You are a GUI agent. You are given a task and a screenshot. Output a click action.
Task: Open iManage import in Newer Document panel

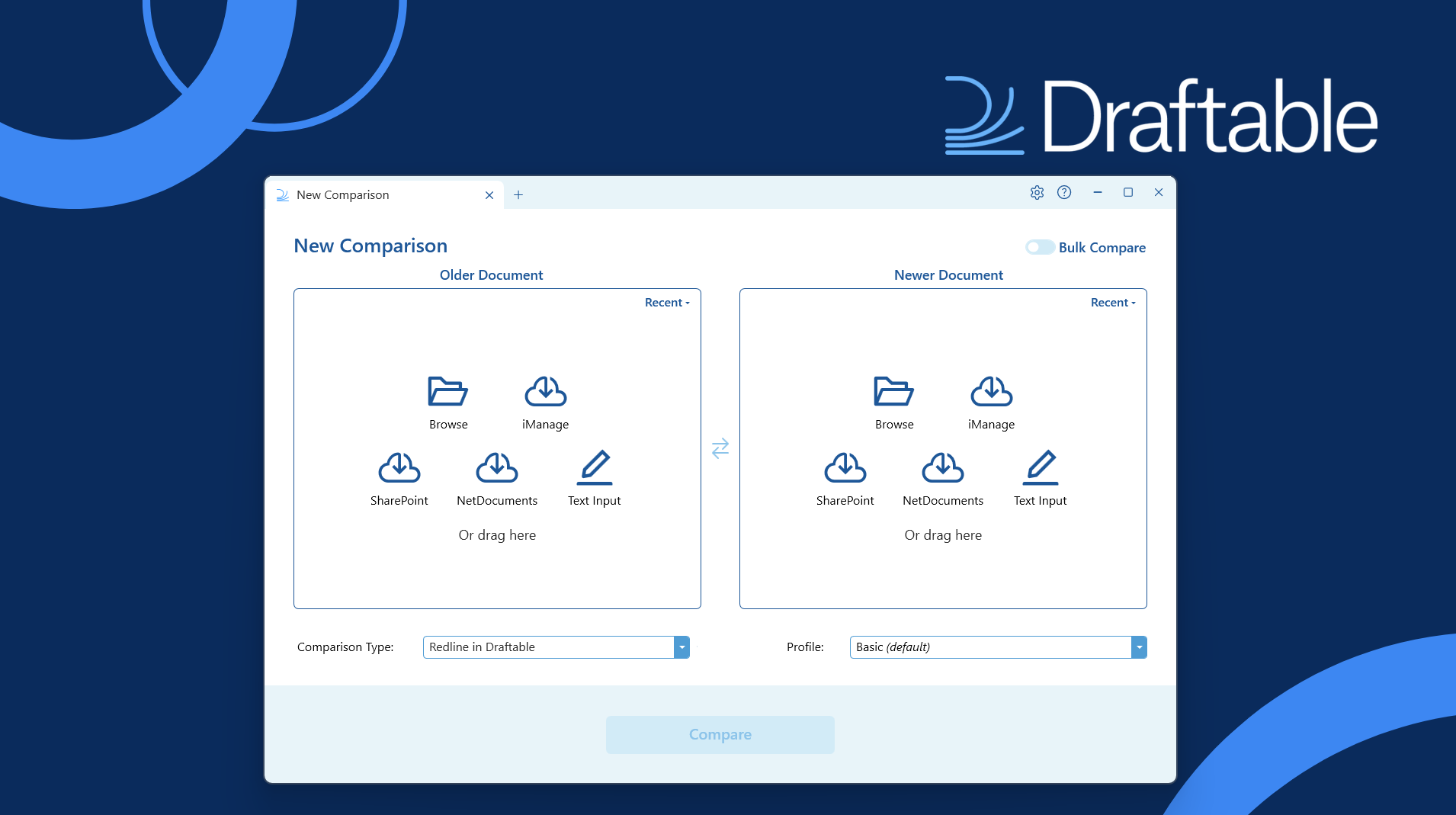coord(991,392)
